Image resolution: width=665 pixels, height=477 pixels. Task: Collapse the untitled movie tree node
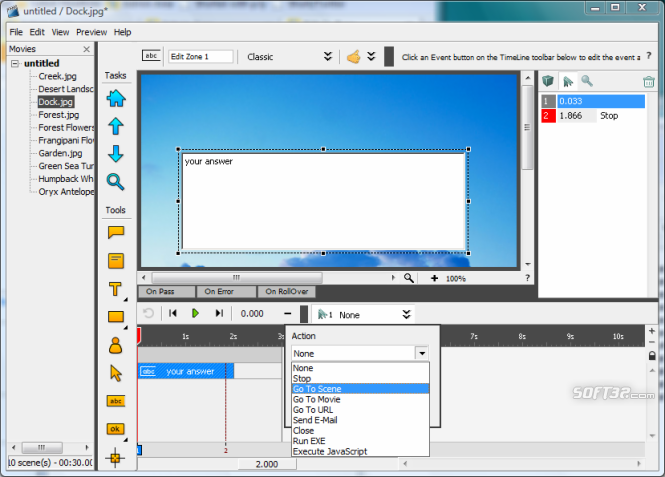coord(15,64)
